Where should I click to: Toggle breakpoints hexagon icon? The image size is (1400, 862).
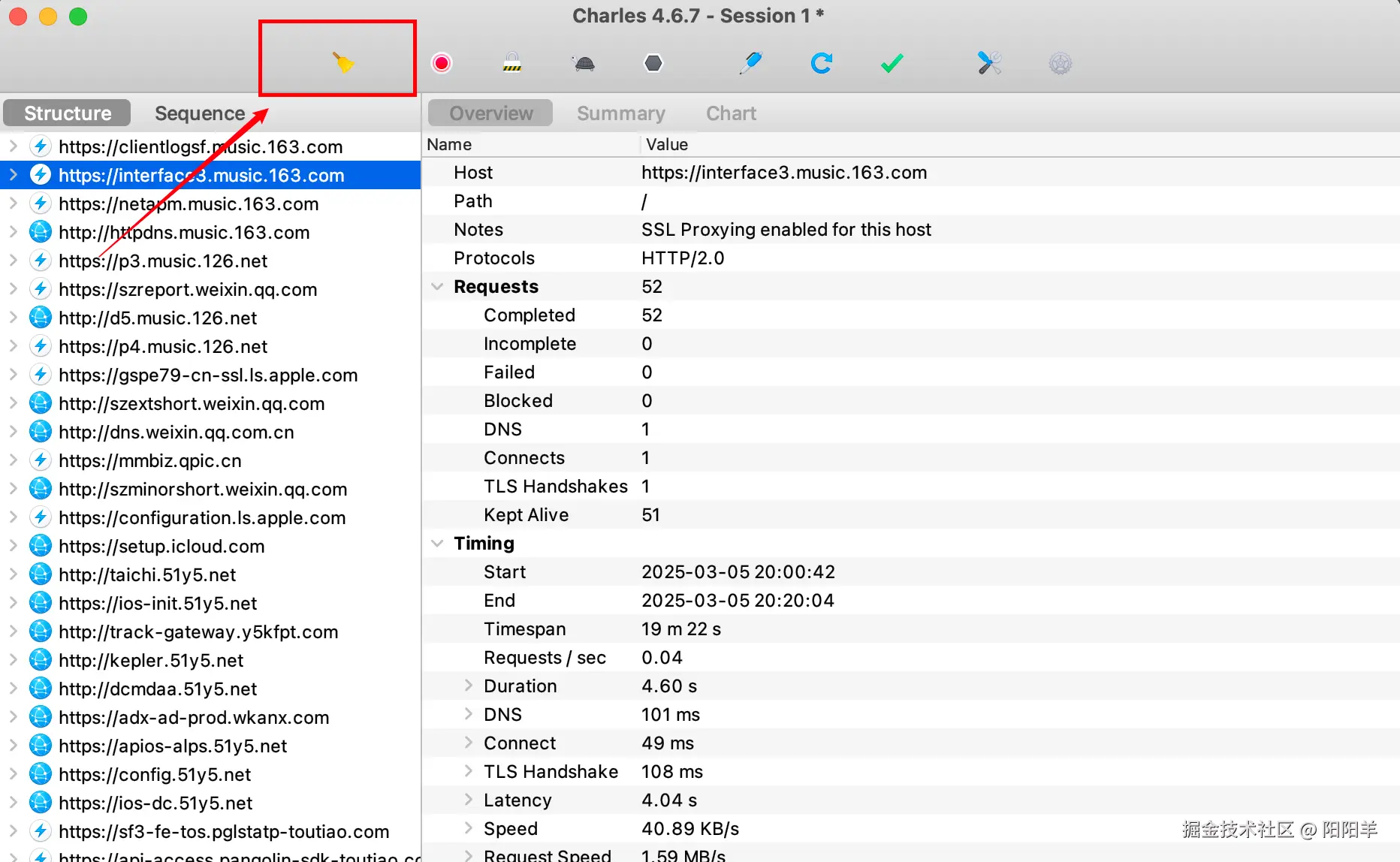pos(653,63)
